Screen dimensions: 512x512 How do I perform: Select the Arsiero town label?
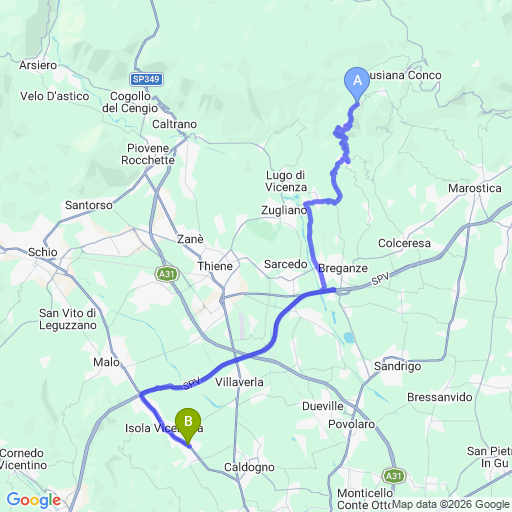coord(38,65)
